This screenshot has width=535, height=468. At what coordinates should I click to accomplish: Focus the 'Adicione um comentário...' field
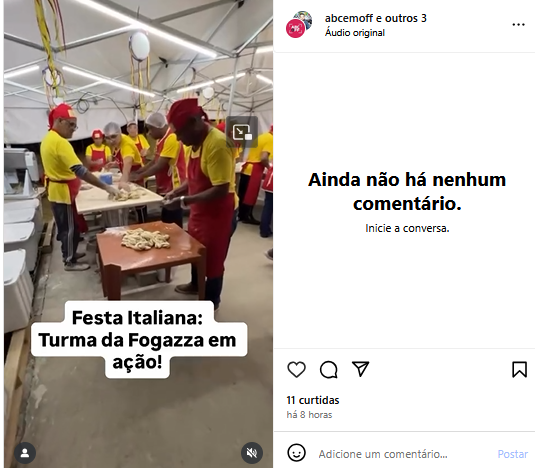click(x=383, y=454)
